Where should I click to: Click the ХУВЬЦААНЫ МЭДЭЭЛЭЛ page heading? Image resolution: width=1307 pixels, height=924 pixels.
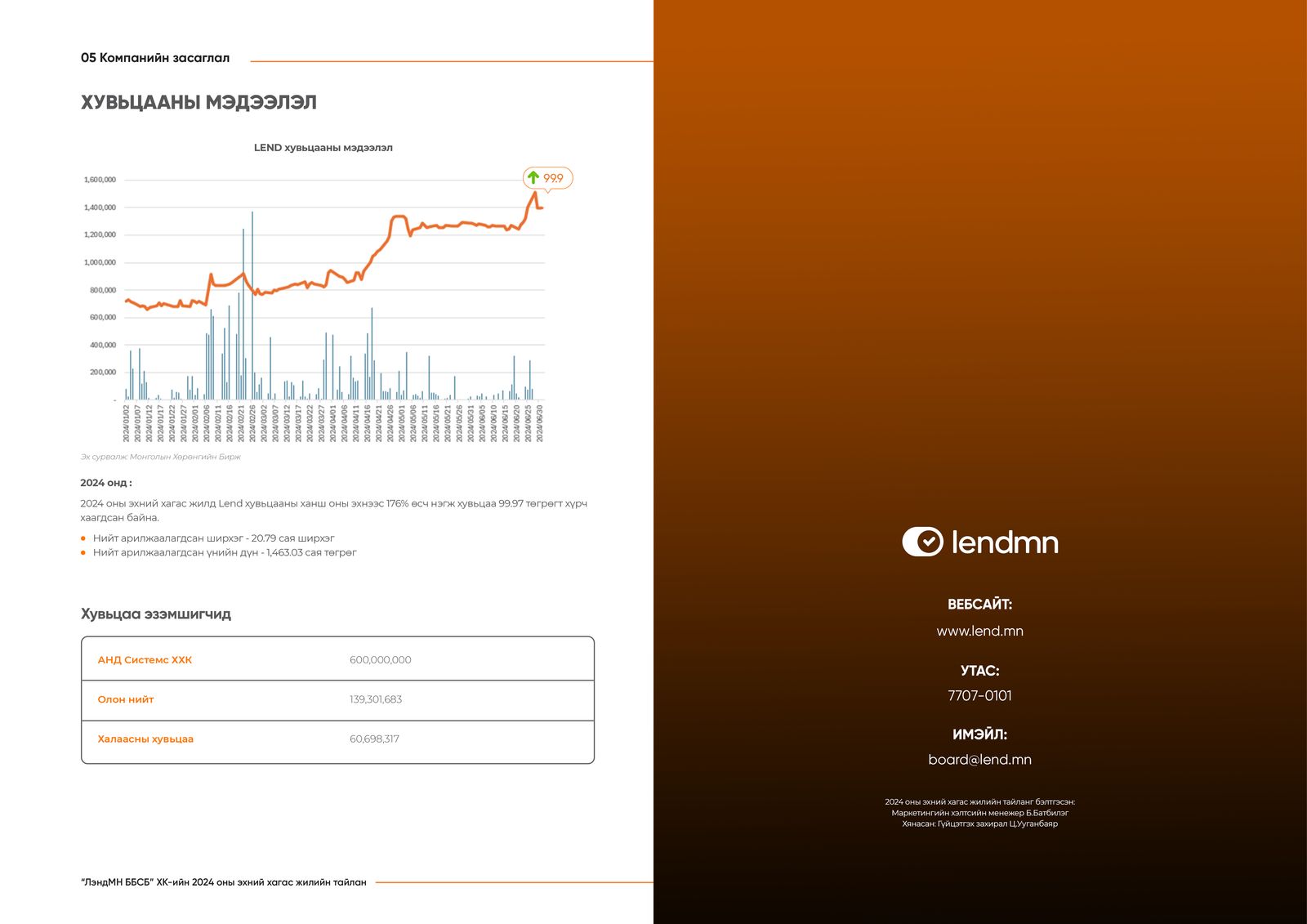pos(199,103)
